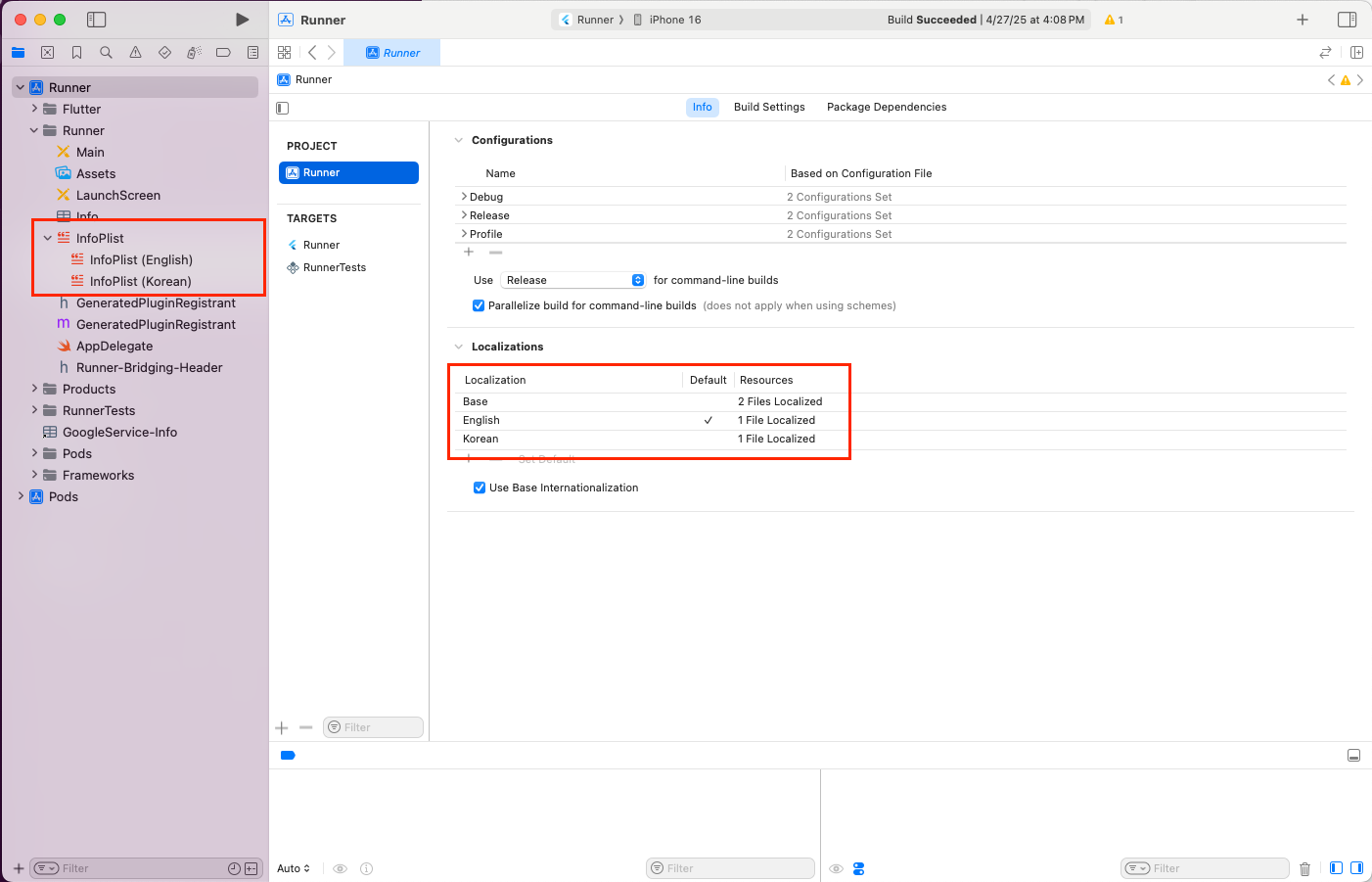The width and height of the screenshot is (1372, 882).
Task: Switch to the Info tab
Action: (703, 108)
